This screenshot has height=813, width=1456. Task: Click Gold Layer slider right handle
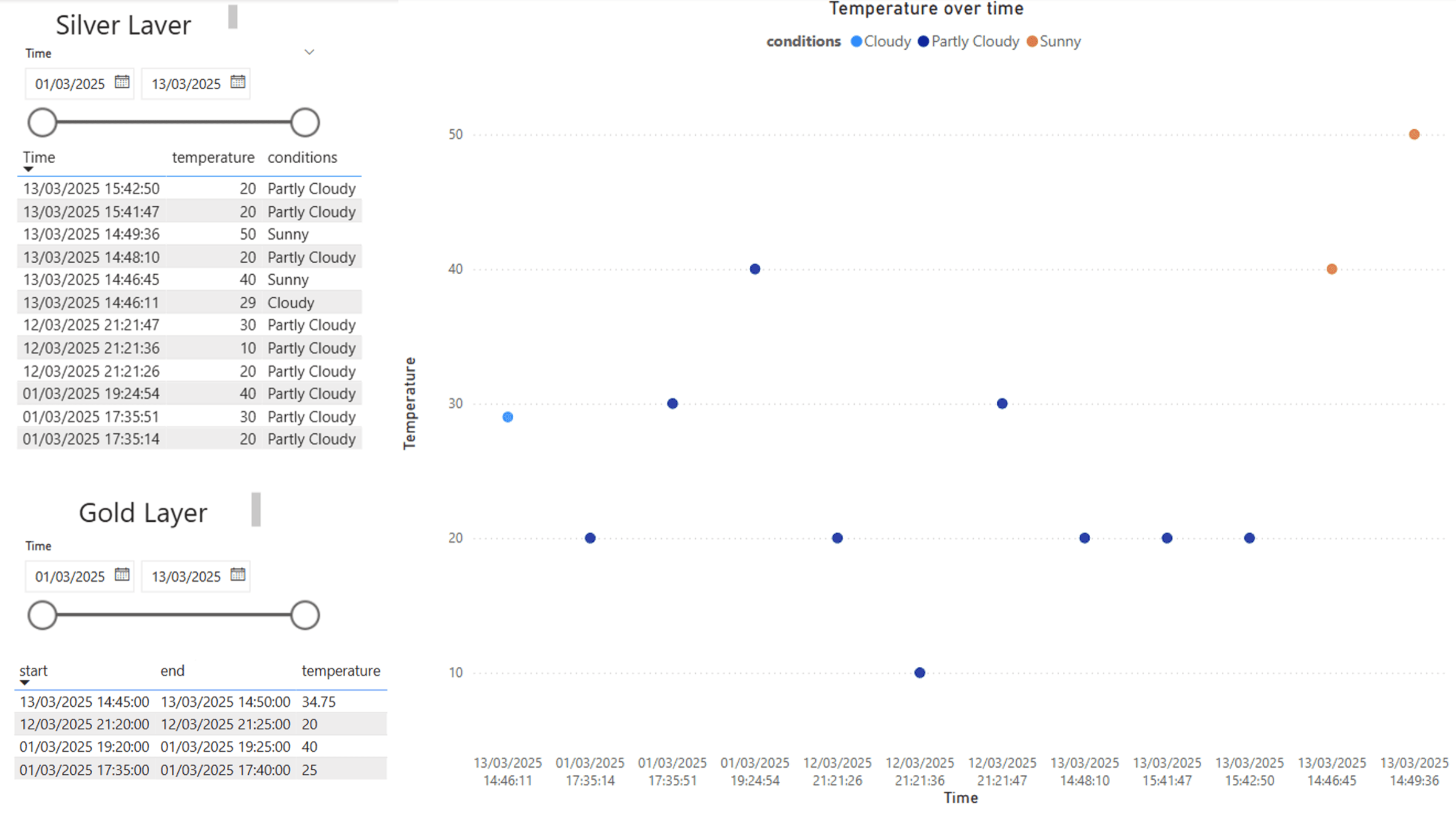tap(305, 615)
